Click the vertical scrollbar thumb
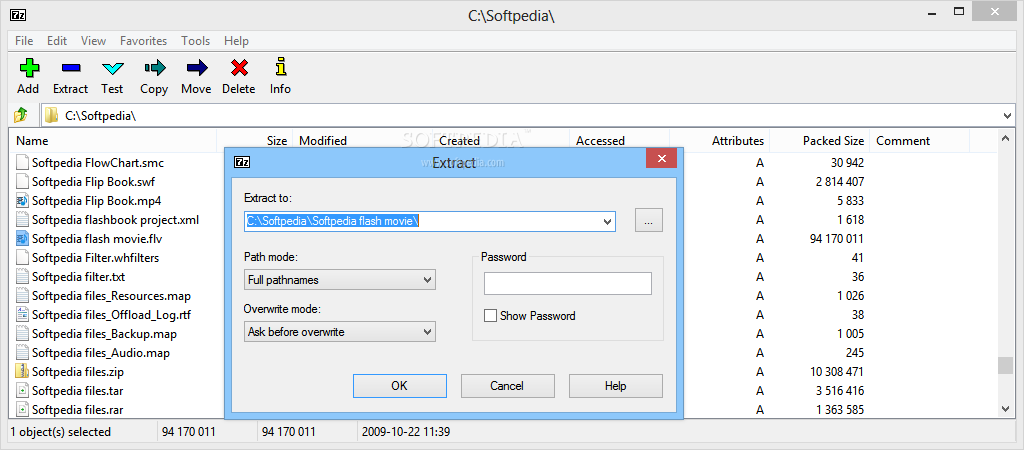The width and height of the screenshot is (1024, 450). 1006,366
